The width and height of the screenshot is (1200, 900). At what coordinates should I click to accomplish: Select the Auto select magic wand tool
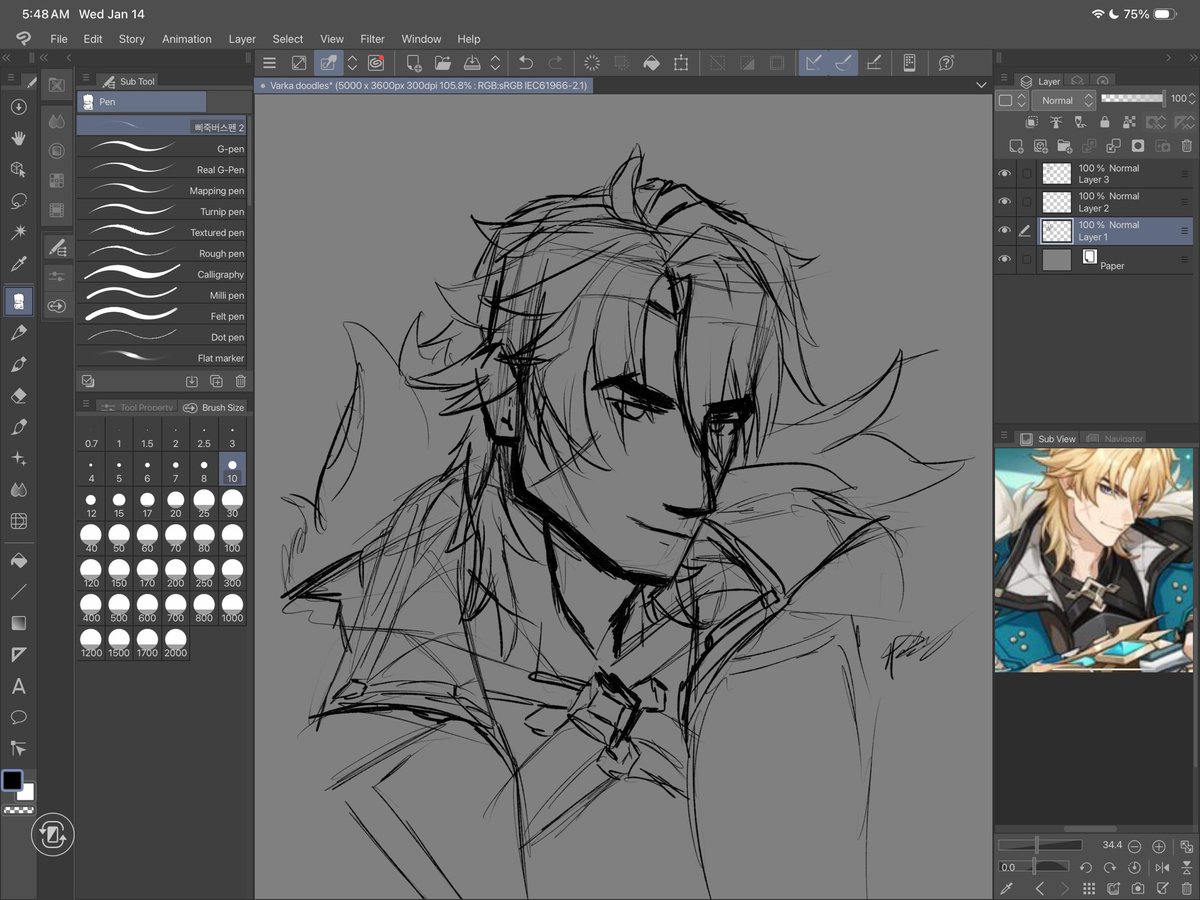(18, 232)
